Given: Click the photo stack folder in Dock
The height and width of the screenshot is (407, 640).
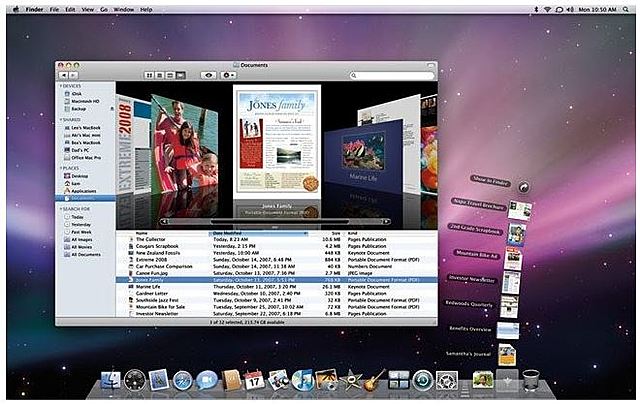Looking at the screenshot, I should (x=483, y=380).
